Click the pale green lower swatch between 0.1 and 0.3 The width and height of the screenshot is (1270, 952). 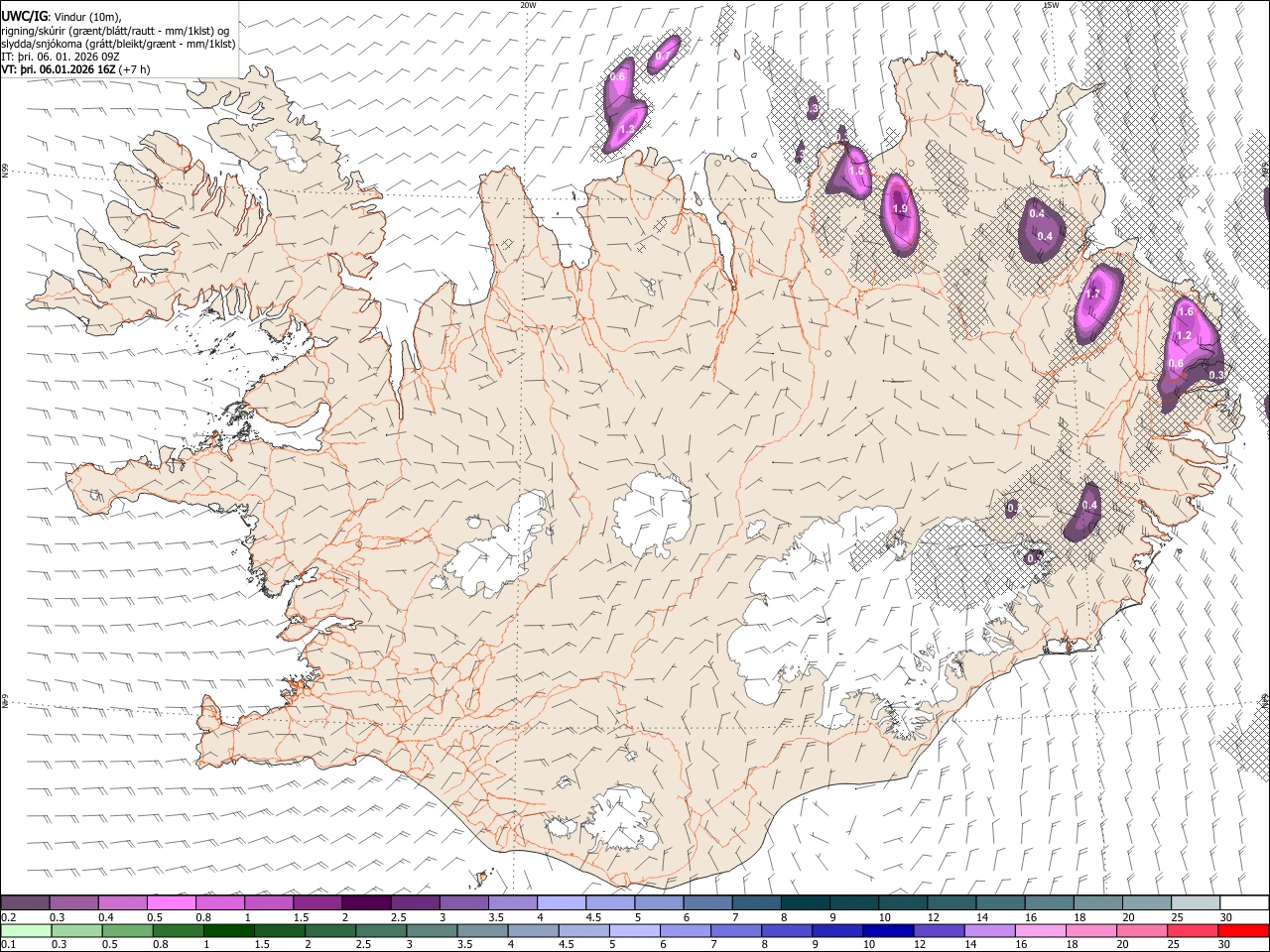pos(26,930)
